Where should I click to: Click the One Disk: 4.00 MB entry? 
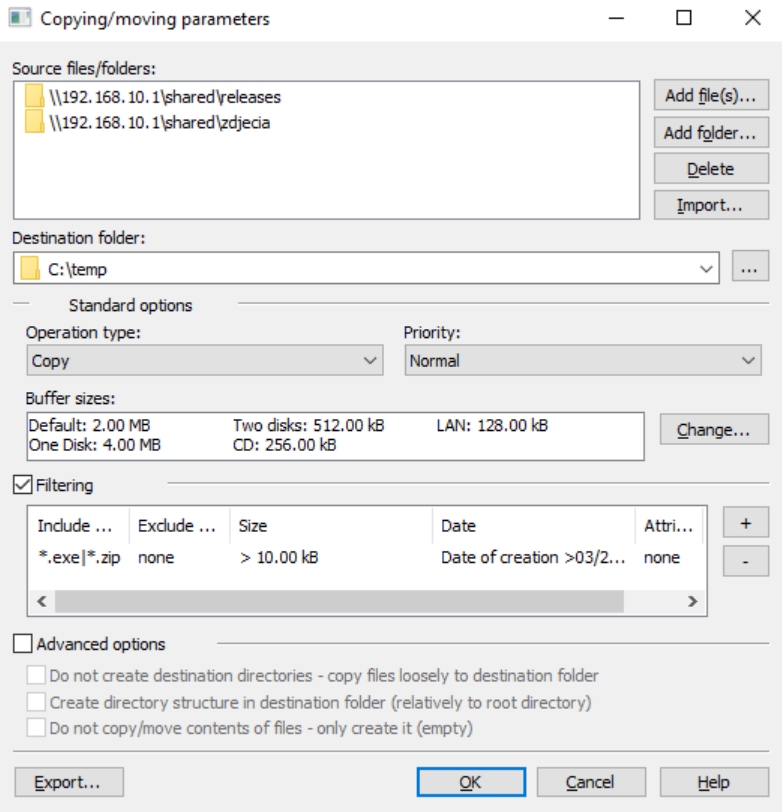pyautogui.click(x=94, y=445)
